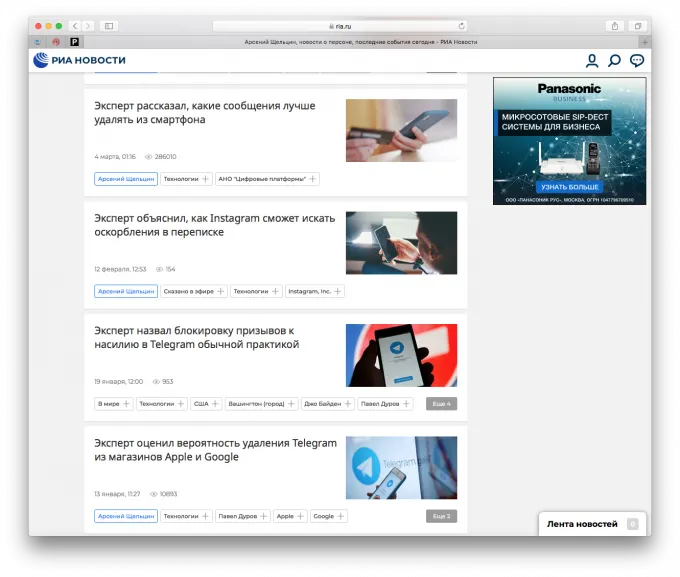Toggle the plus on 'Сказано в эфире' tag
The width and height of the screenshot is (680, 577).
tap(220, 291)
